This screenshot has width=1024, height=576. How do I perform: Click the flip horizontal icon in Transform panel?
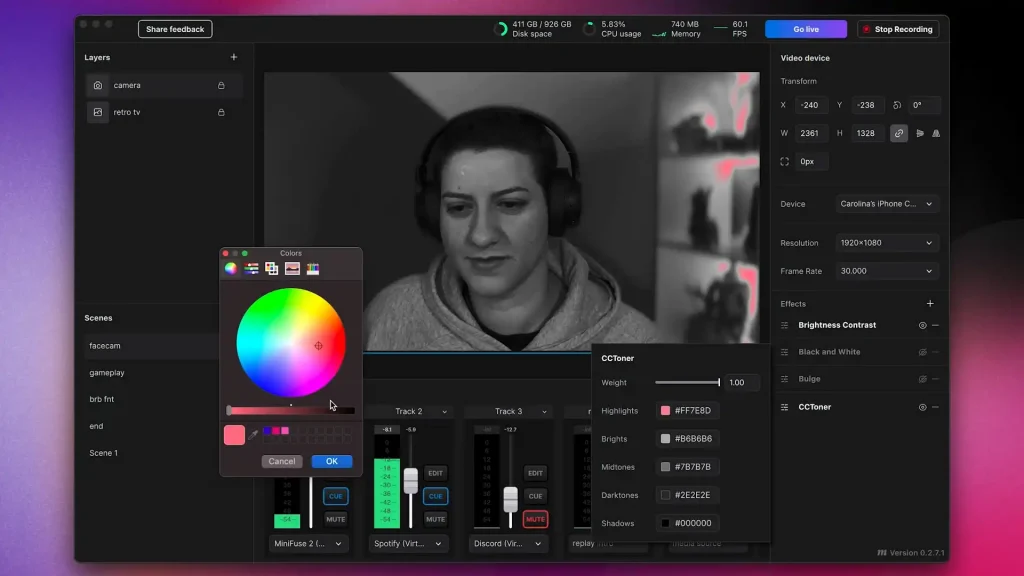(x=920, y=133)
